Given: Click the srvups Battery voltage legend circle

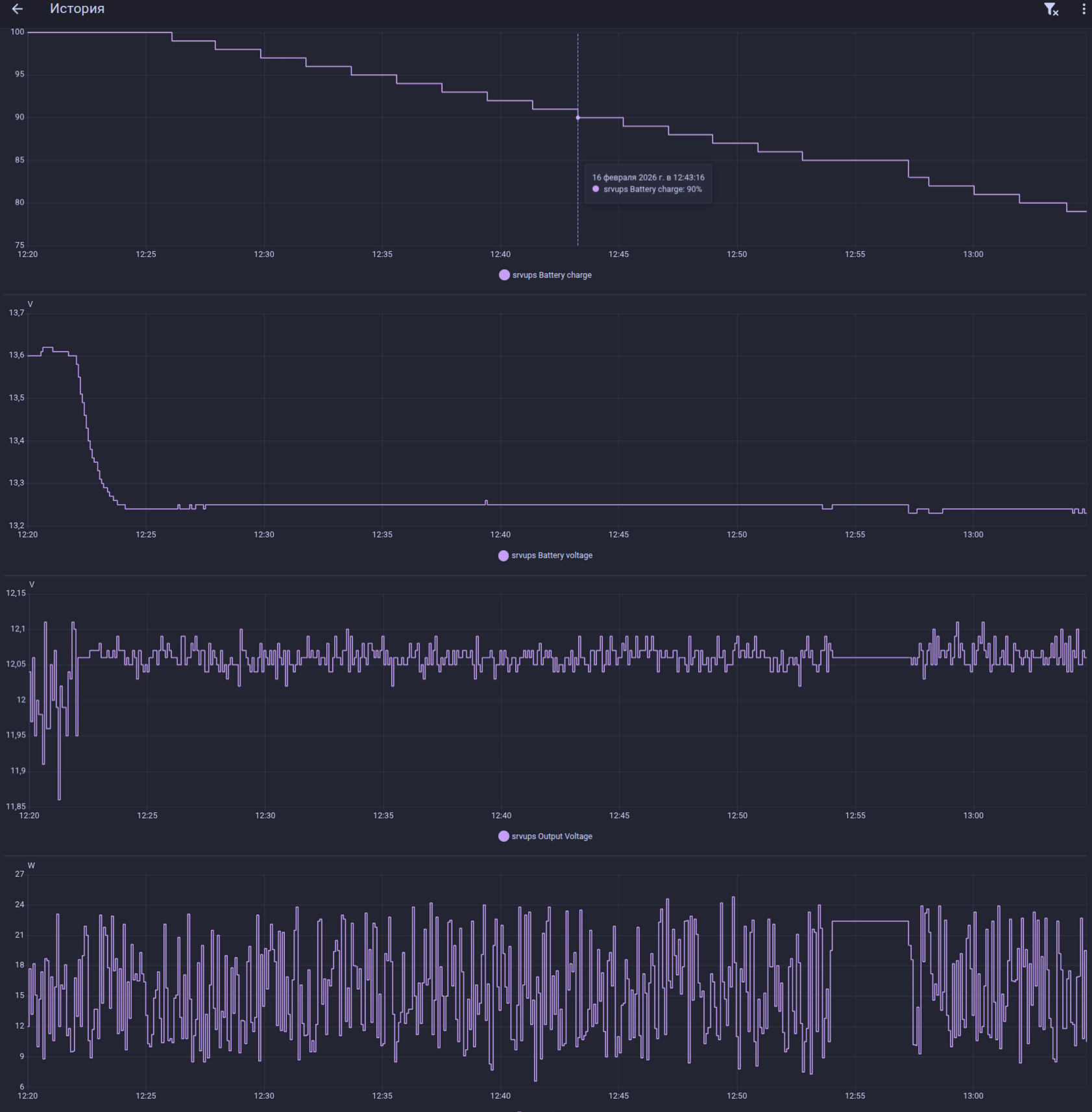Looking at the screenshot, I should [504, 556].
